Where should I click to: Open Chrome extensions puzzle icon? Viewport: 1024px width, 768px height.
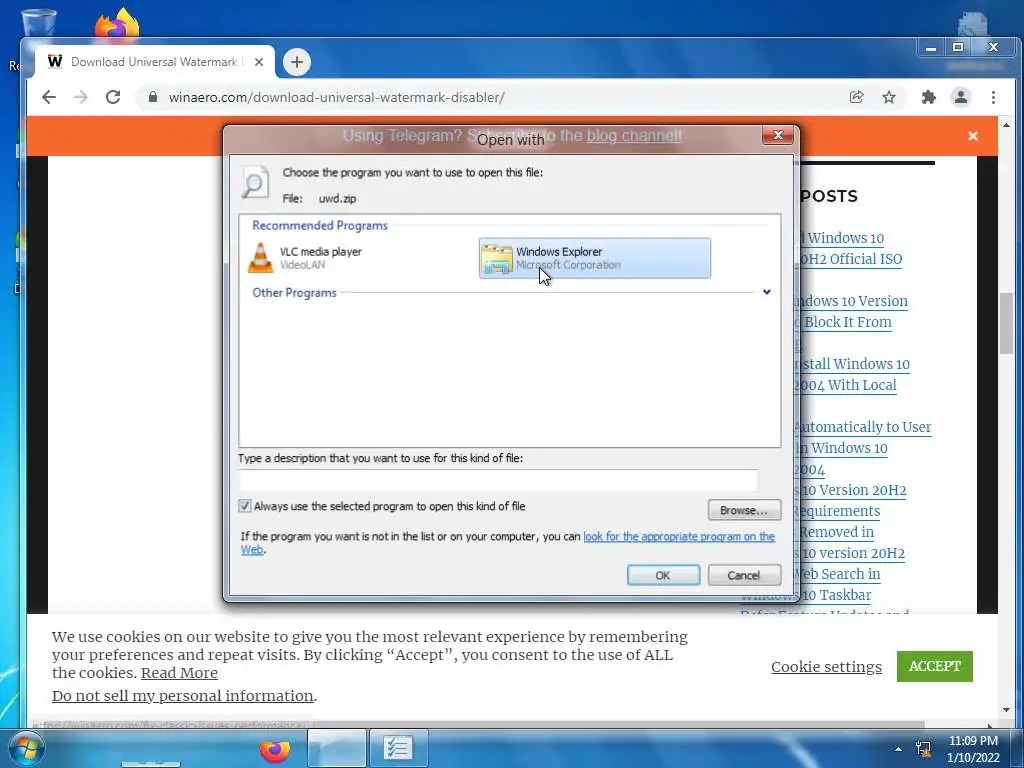coord(928,97)
